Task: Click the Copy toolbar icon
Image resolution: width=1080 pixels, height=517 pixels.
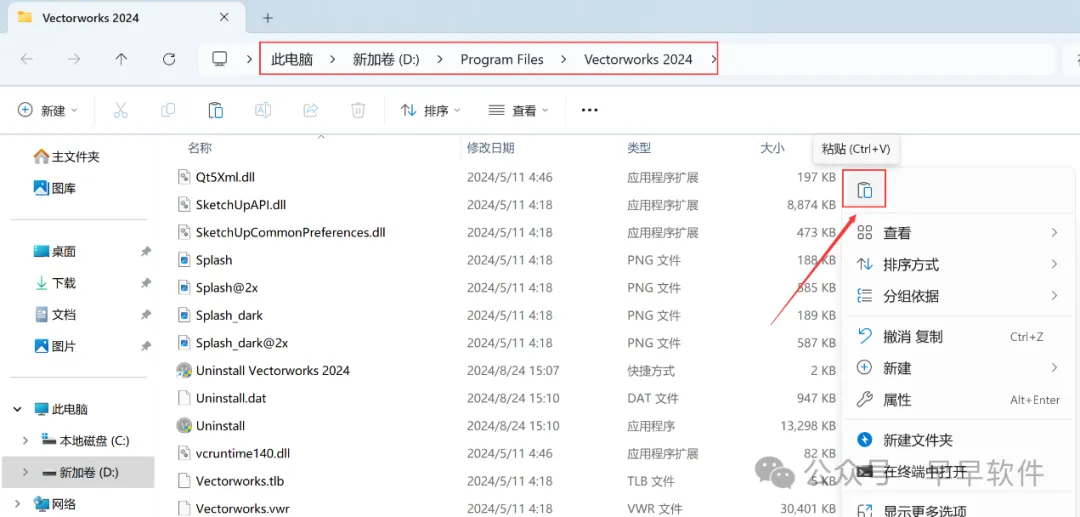Action: [x=167, y=110]
